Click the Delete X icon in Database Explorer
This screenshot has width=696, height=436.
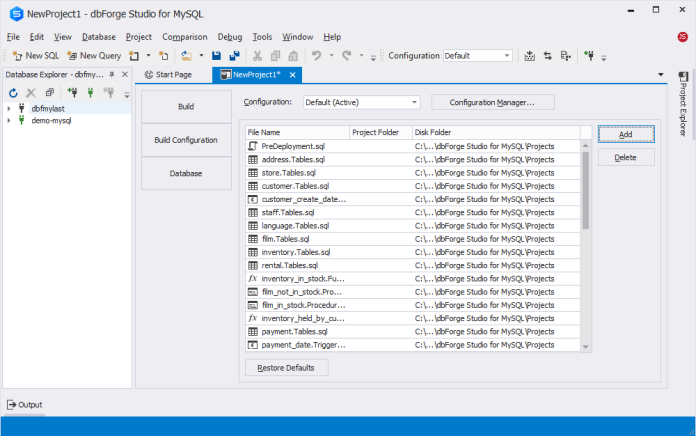31,93
